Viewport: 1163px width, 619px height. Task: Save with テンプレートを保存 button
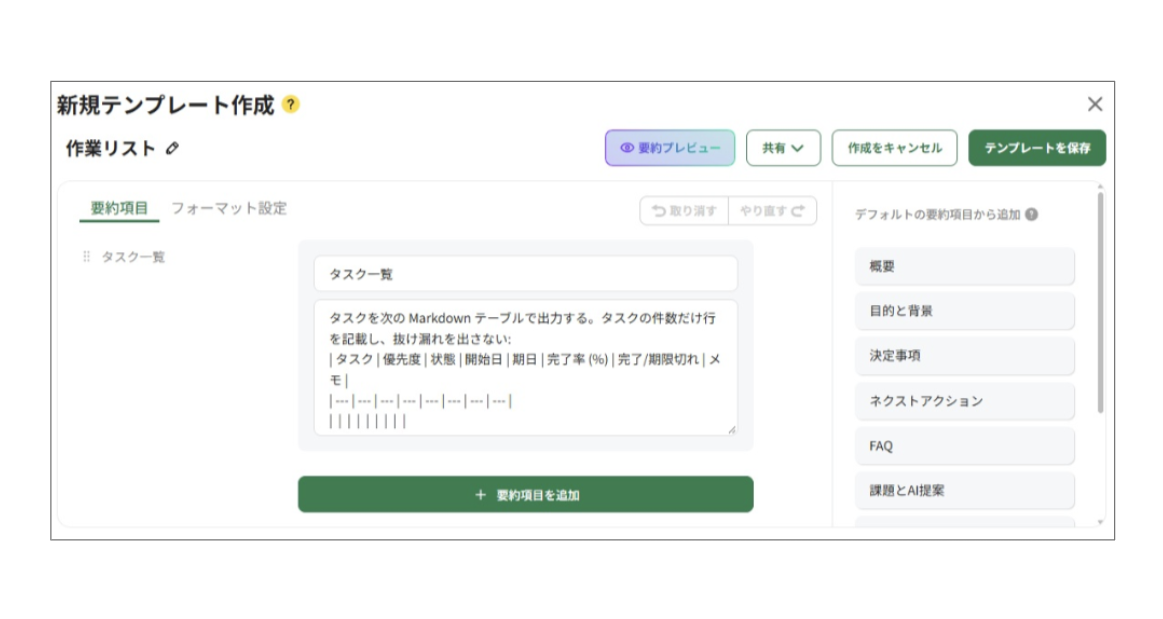click(x=1037, y=148)
